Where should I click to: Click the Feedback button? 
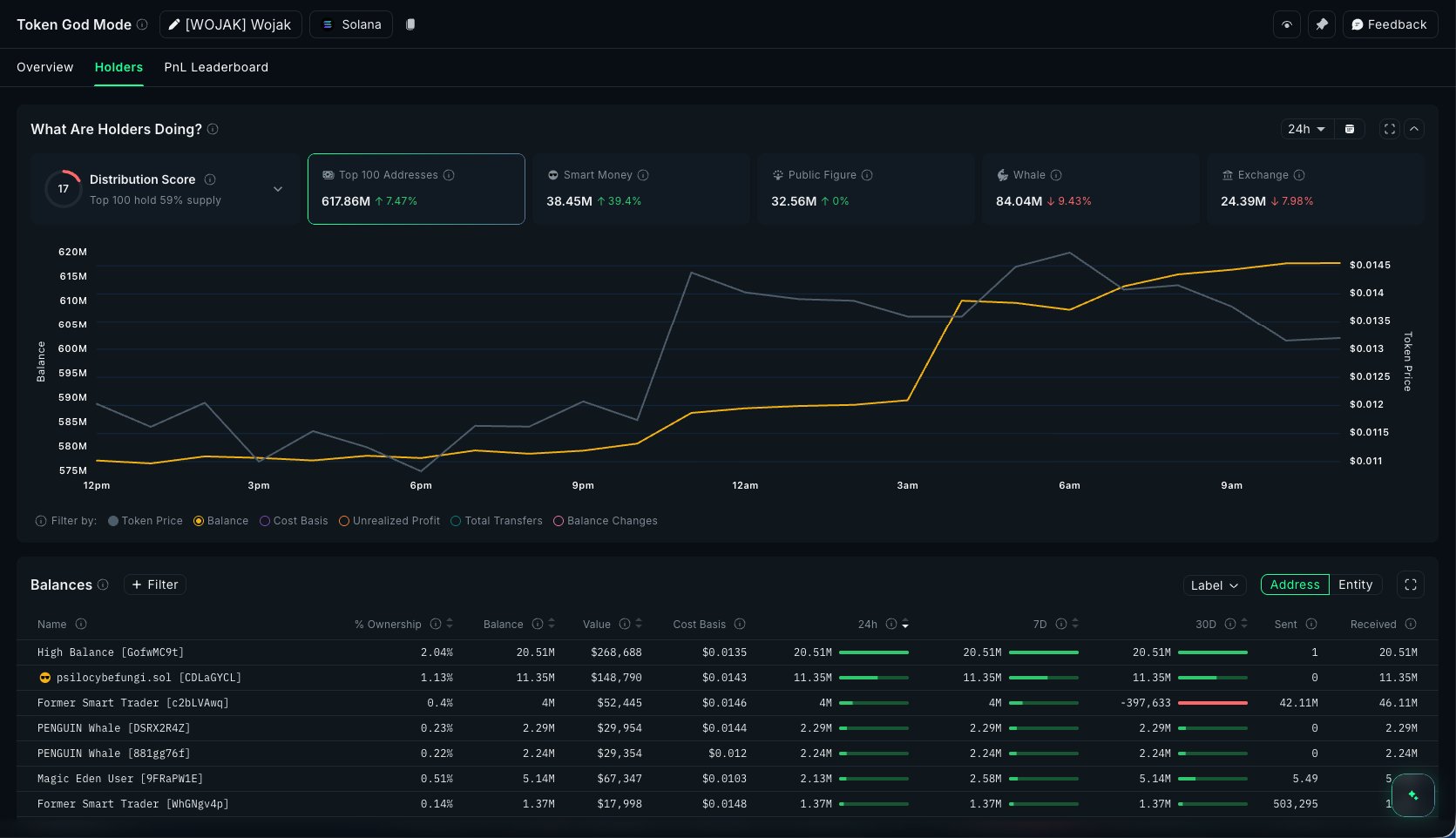(1389, 24)
